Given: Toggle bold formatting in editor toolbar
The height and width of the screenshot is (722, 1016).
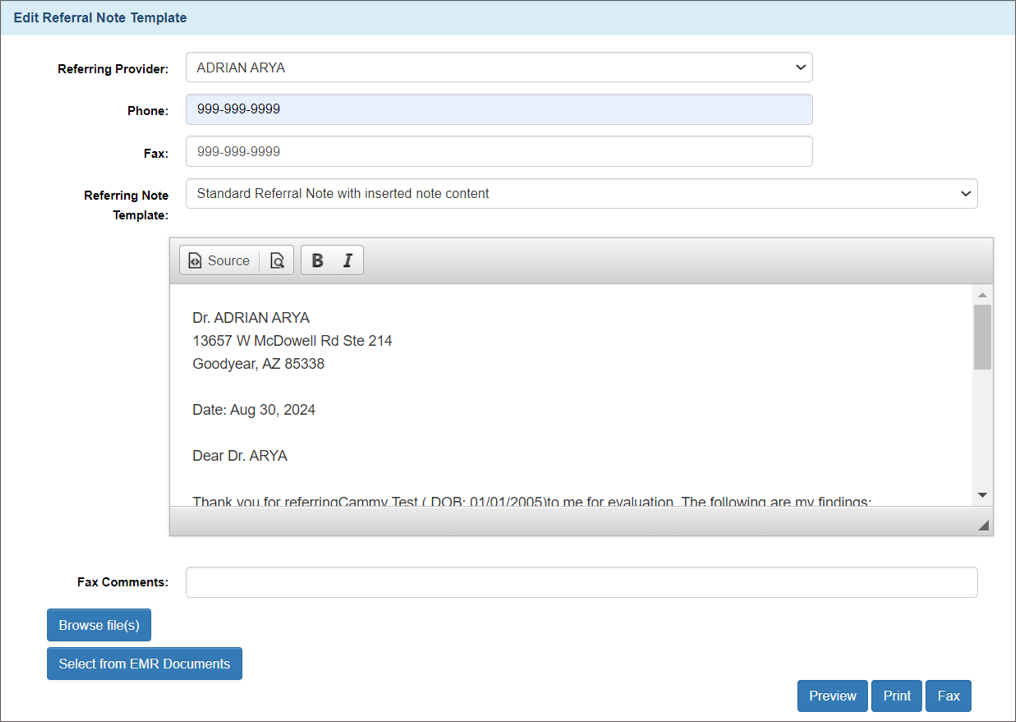Looking at the screenshot, I should coord(317,261).
